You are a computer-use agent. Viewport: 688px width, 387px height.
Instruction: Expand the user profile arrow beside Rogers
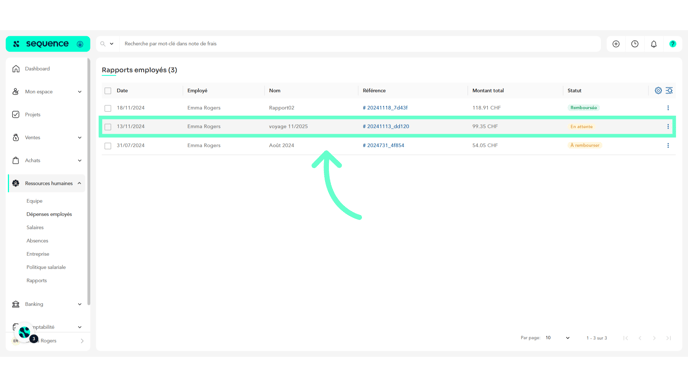[82, 341]
